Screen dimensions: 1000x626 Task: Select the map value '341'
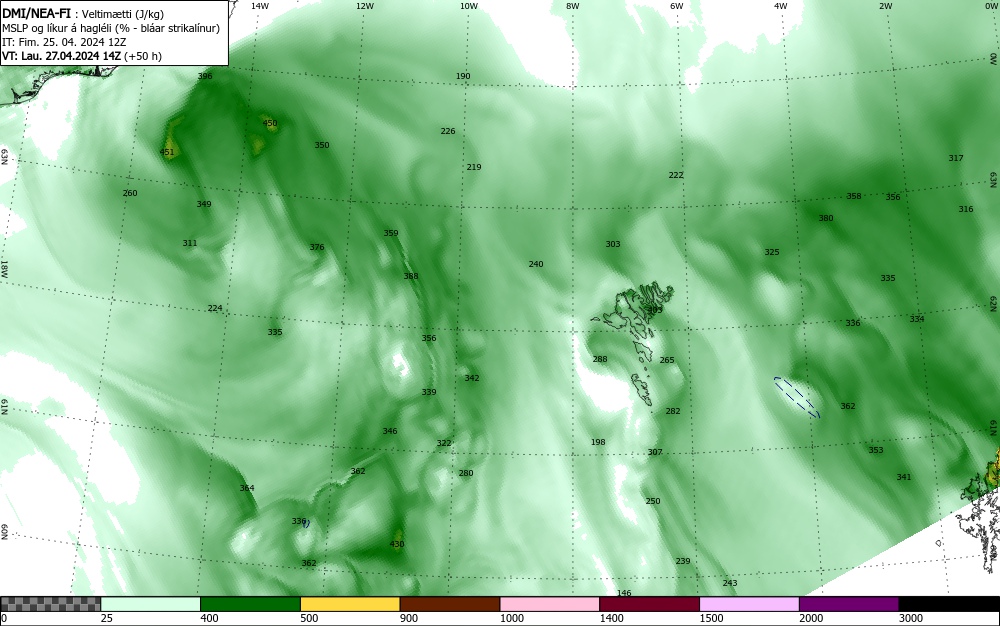coord(904,477)
